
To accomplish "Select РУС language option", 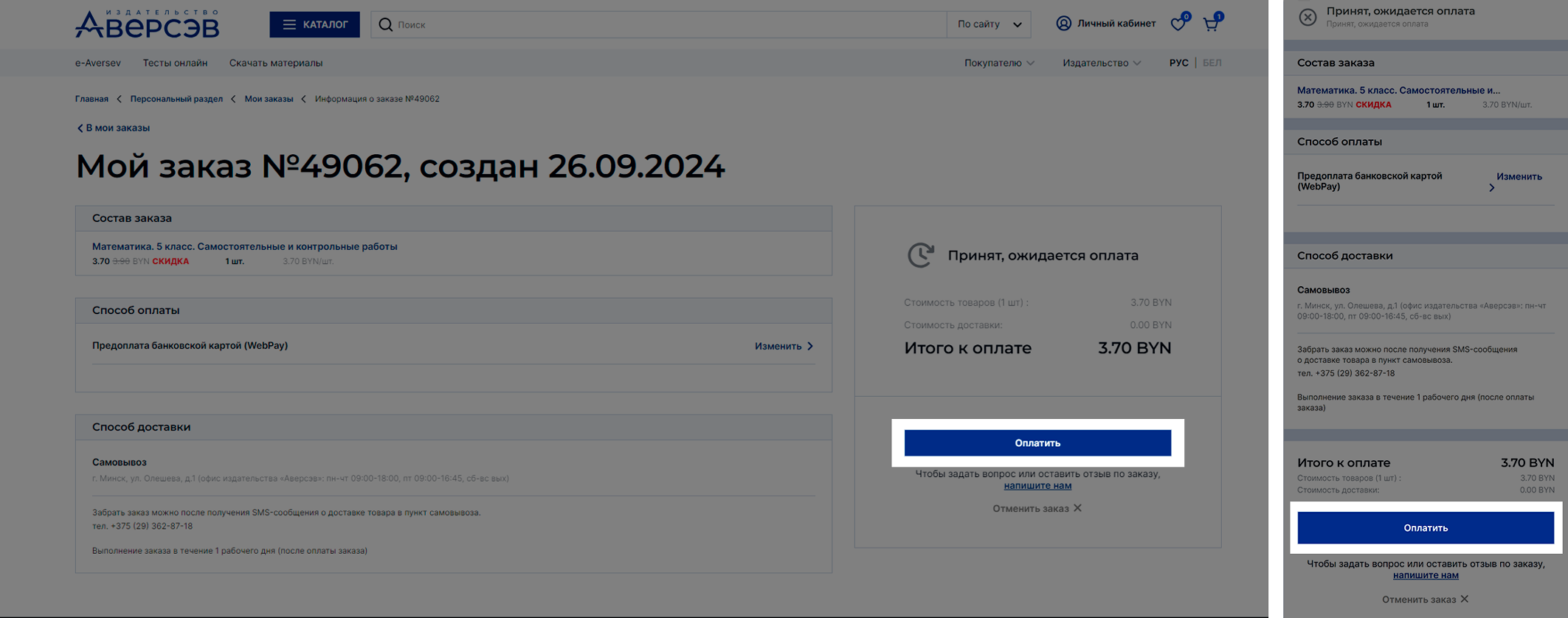I will 1178,63.
